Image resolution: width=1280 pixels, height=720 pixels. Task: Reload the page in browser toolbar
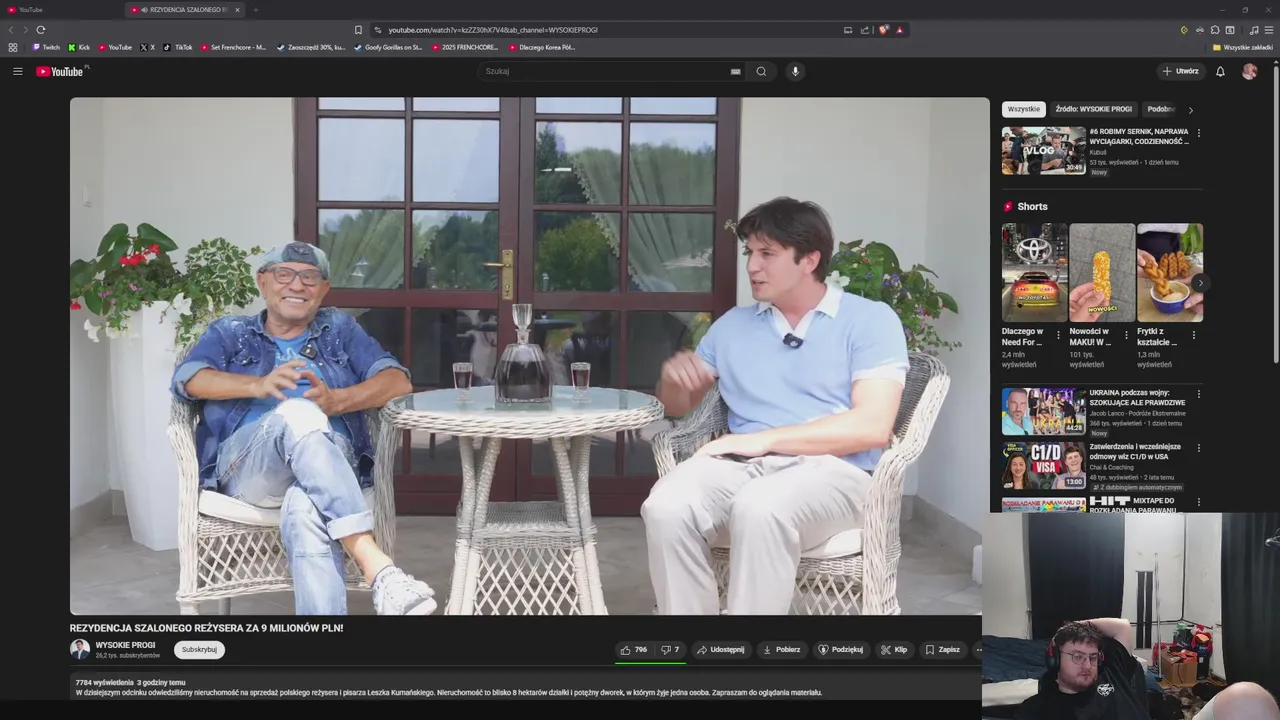coord(40,30)
